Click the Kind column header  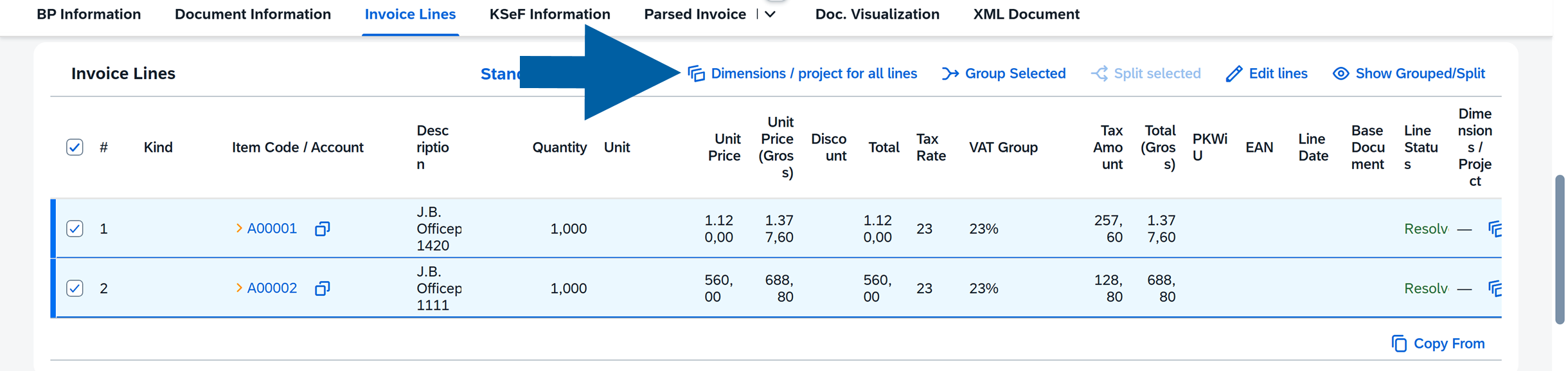click(x=158, y=147)
